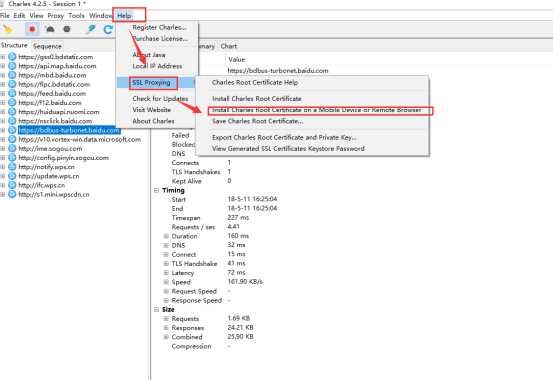Choose Check for Updates
The height and width of the screenshot is (381, 553).
click(x=160, y=98)
